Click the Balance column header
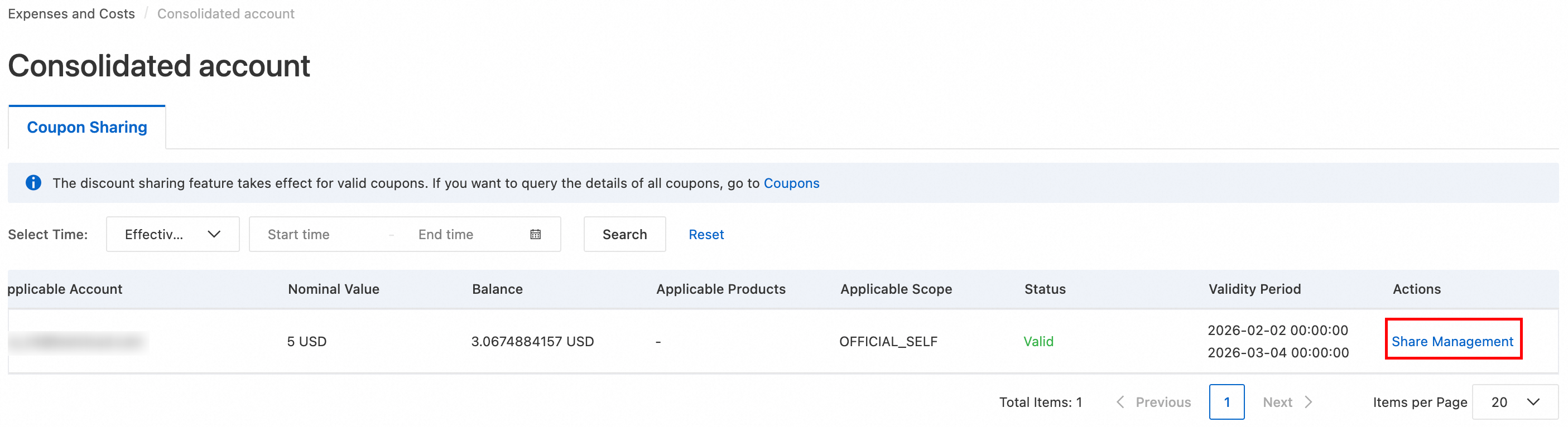Viewport: 1568px width, 427px height. pos(497,289)
